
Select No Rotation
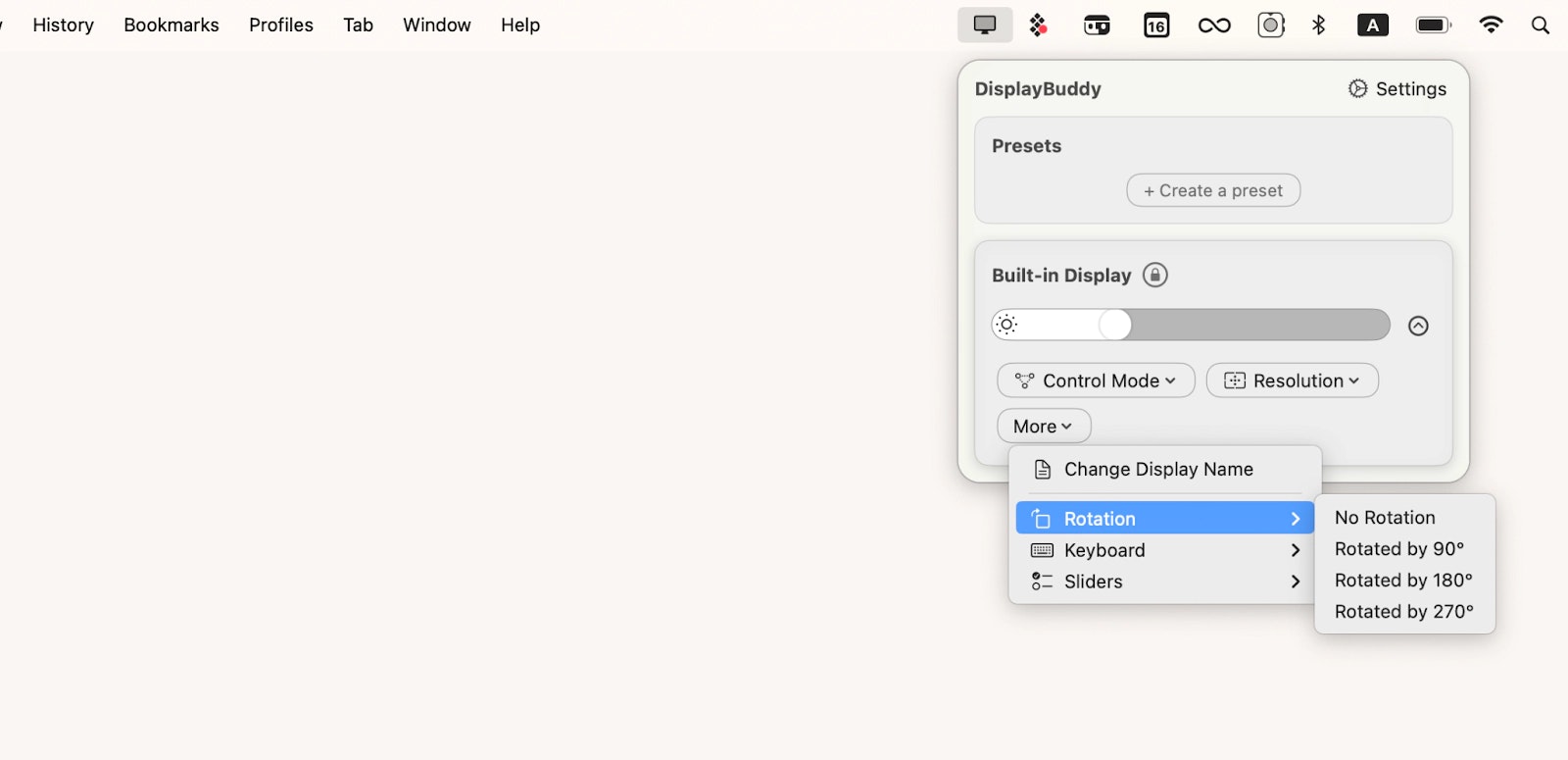1385,517
